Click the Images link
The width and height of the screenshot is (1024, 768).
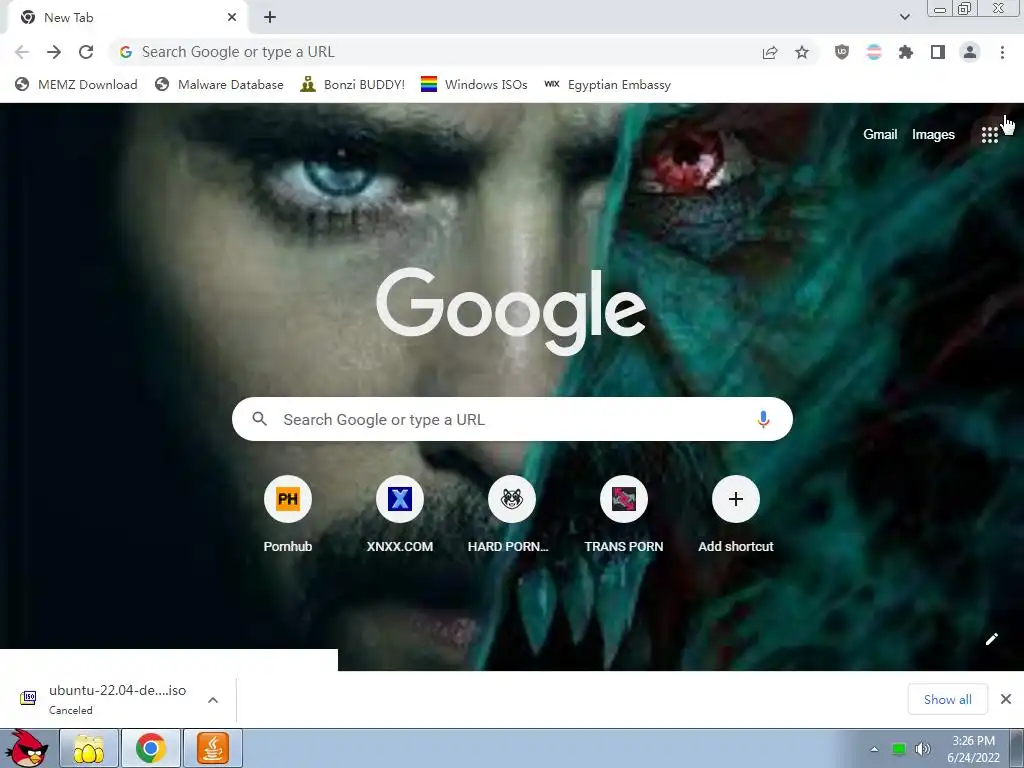point(933,135)
